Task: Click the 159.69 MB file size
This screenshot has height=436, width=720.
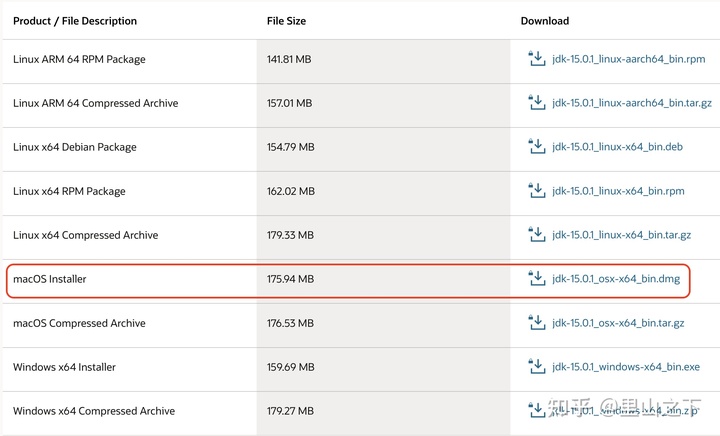Action: [x=291, y=367]
